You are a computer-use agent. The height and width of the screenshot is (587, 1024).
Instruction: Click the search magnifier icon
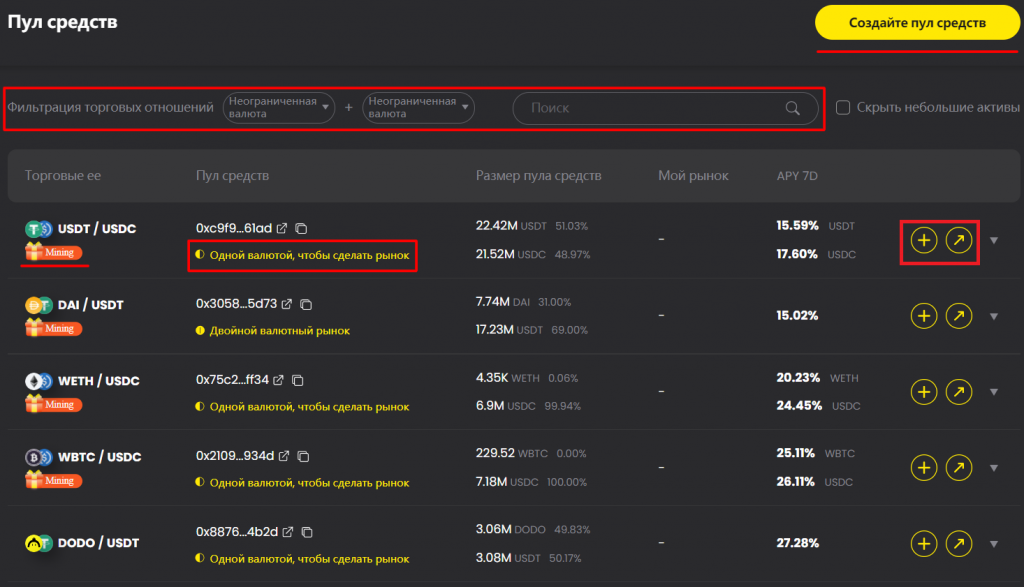[x=793, y=108]
